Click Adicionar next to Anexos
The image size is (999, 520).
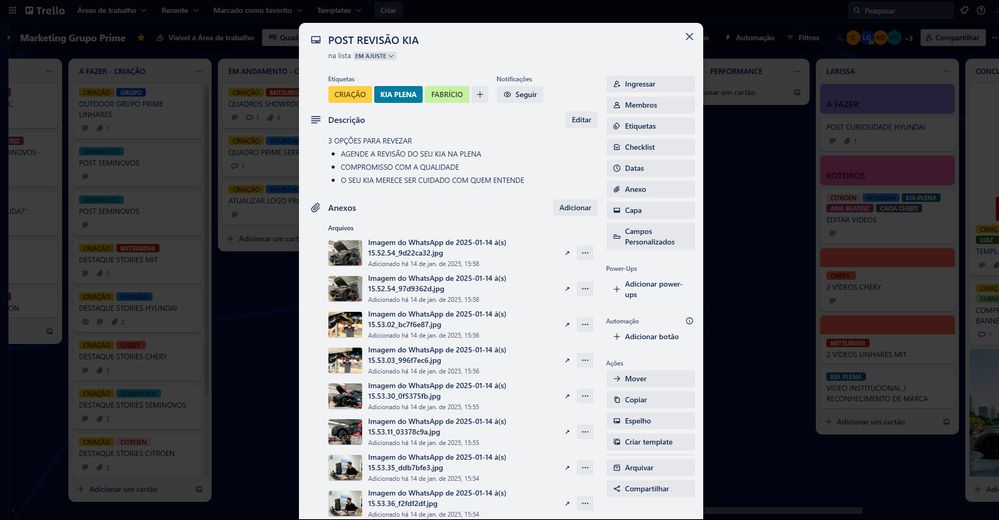[575, 208]
